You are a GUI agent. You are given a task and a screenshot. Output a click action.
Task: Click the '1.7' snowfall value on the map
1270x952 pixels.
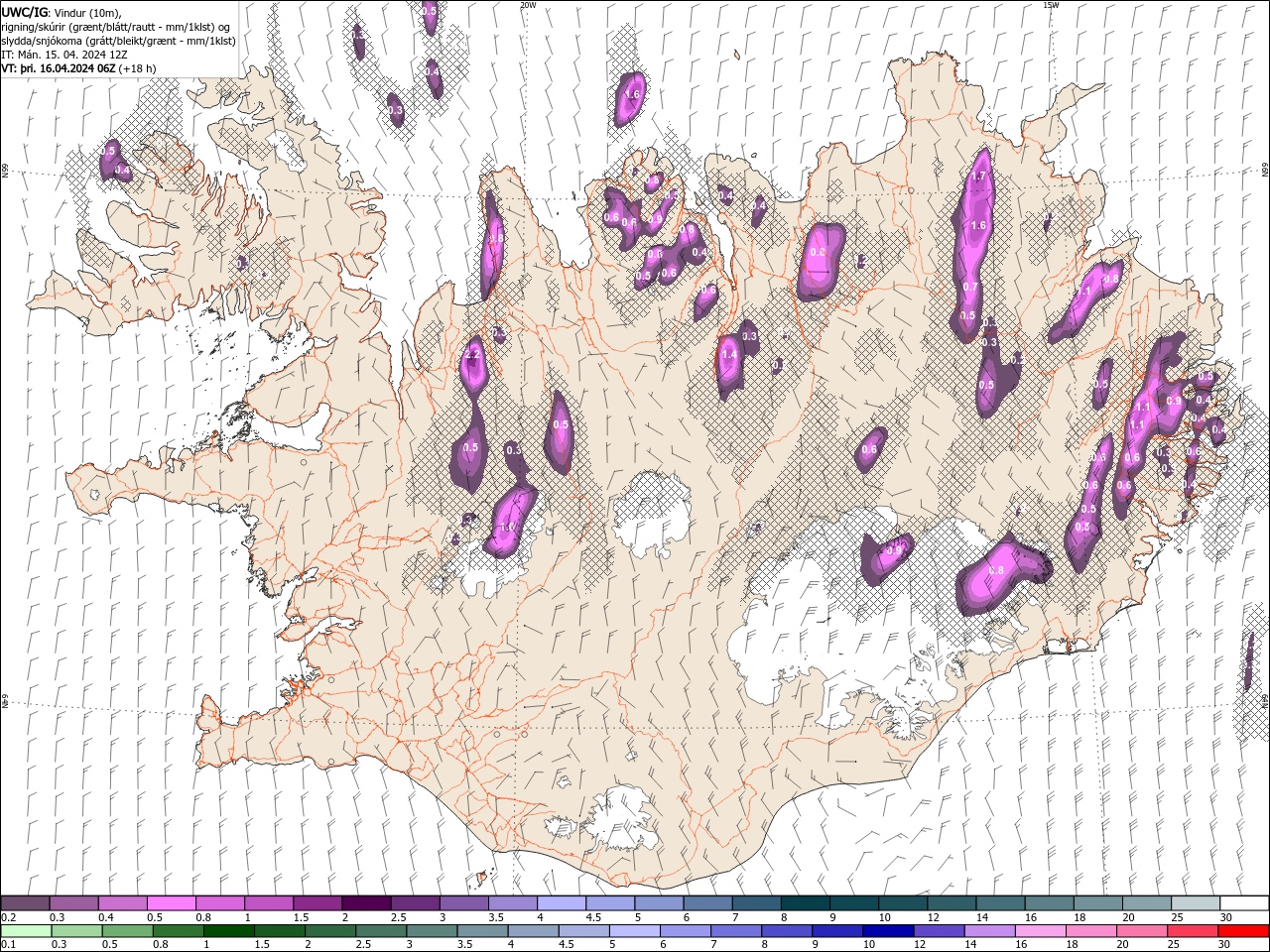point(979,177)
